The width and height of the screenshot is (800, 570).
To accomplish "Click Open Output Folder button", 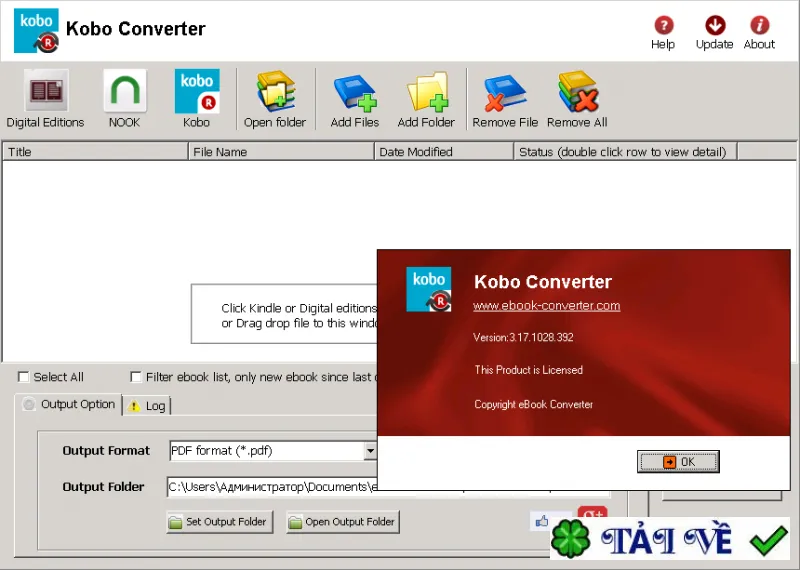I will pyautogui.click(x=343, y=522).
